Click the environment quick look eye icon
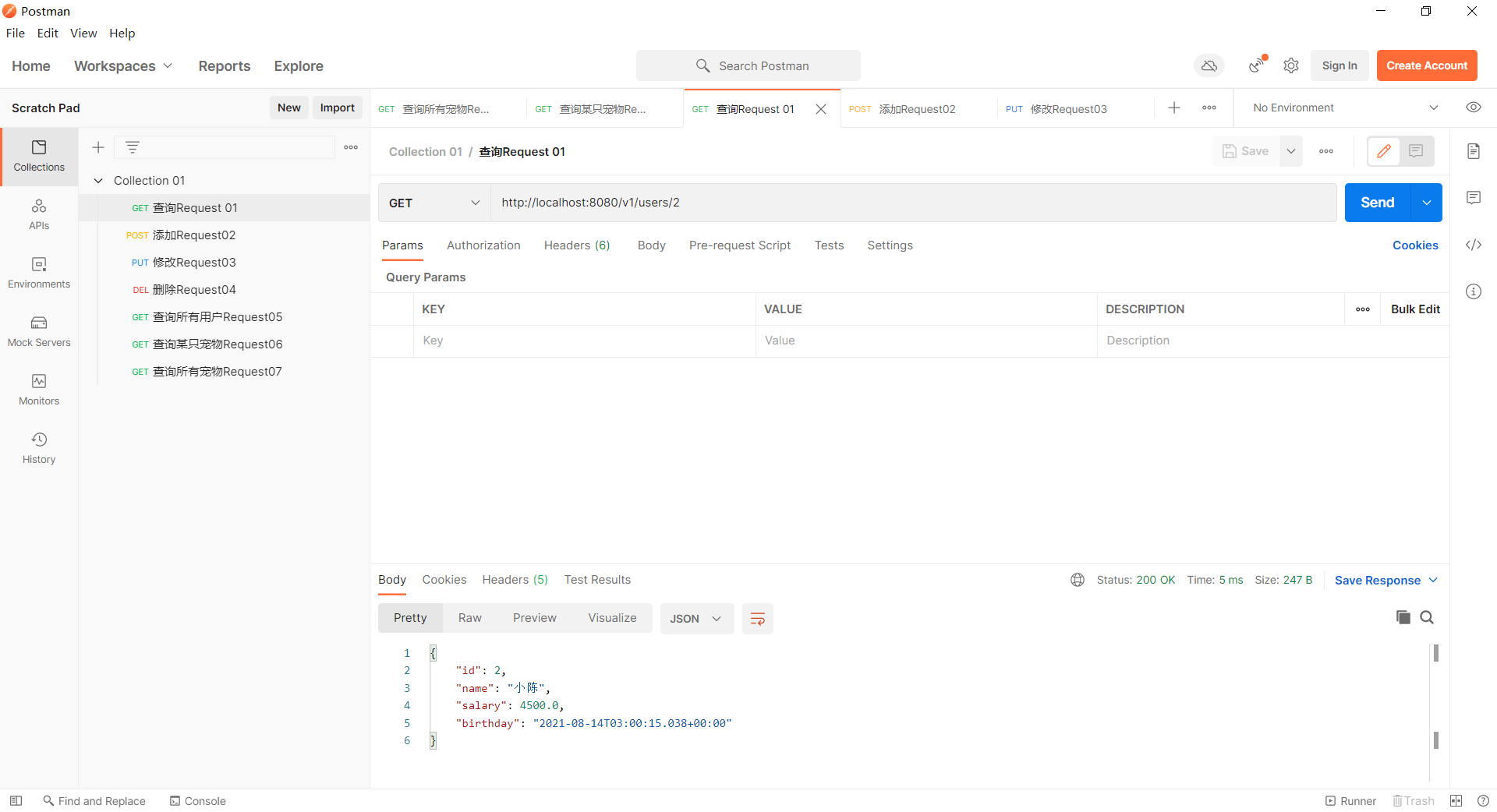Screen dimensions: 1497x812 pos(1474,108)
